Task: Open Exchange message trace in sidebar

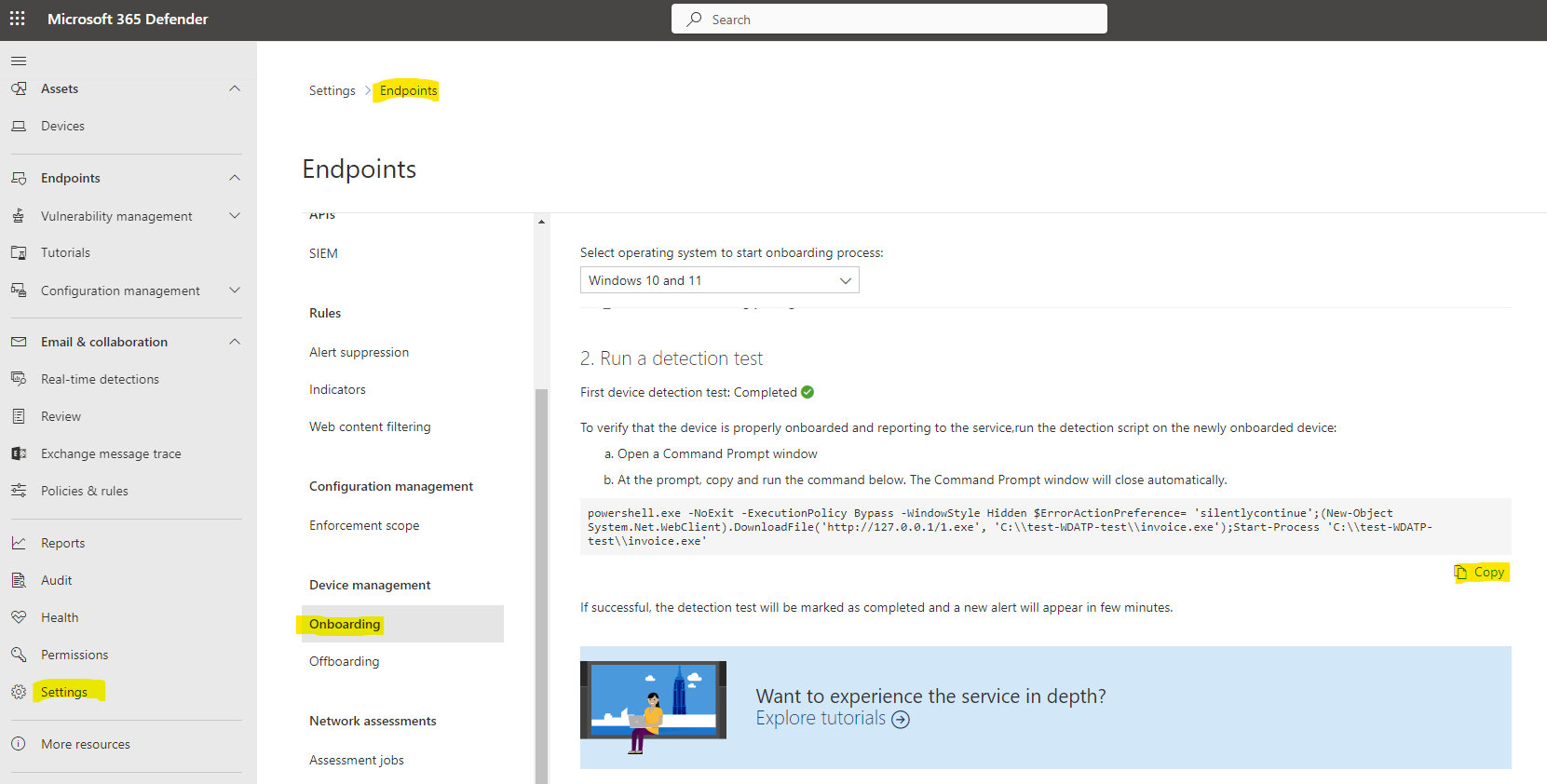Action: [x=111, y=453]
